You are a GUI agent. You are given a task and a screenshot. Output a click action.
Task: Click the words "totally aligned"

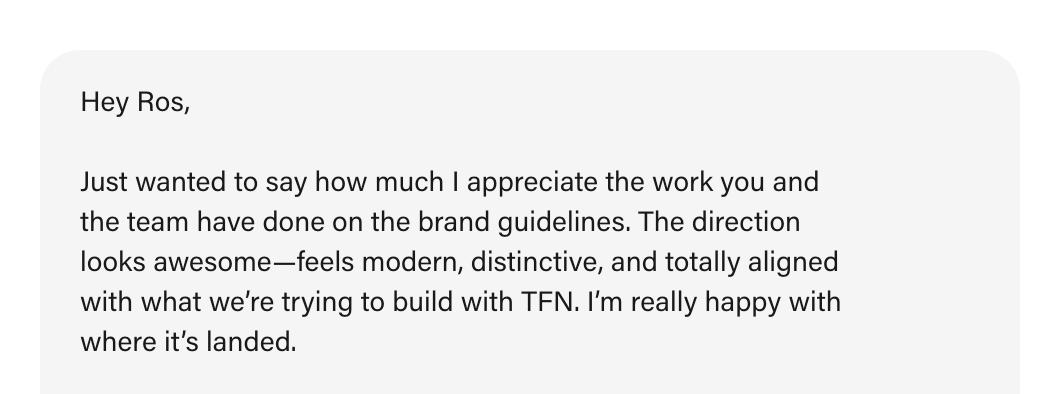(x=752, y=264)
